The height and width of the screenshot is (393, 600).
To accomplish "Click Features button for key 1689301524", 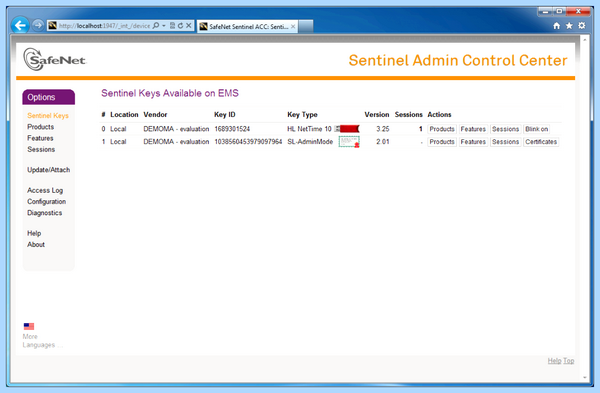I will click(x=473, y=129).
